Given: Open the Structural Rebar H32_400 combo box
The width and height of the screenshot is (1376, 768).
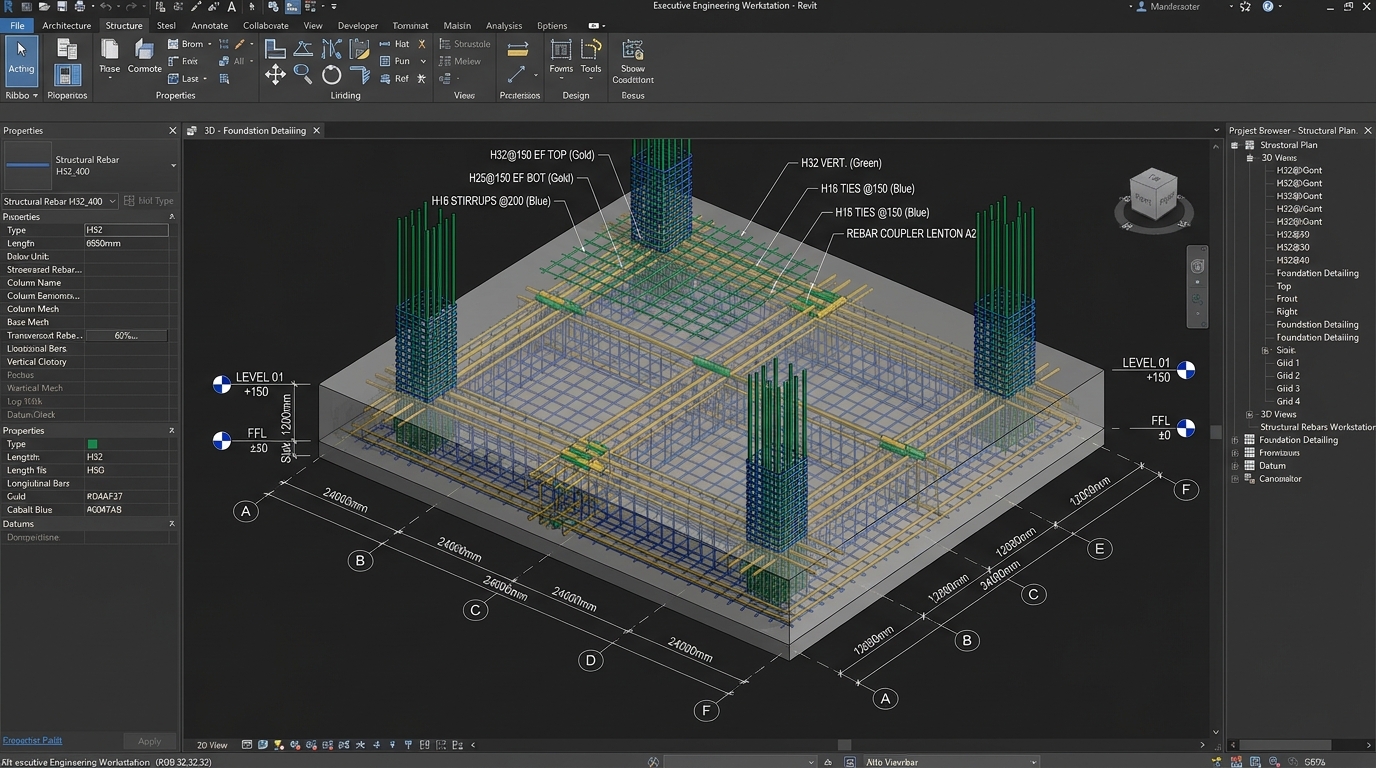Looking at the screenshot, I should tap(59, 201).
